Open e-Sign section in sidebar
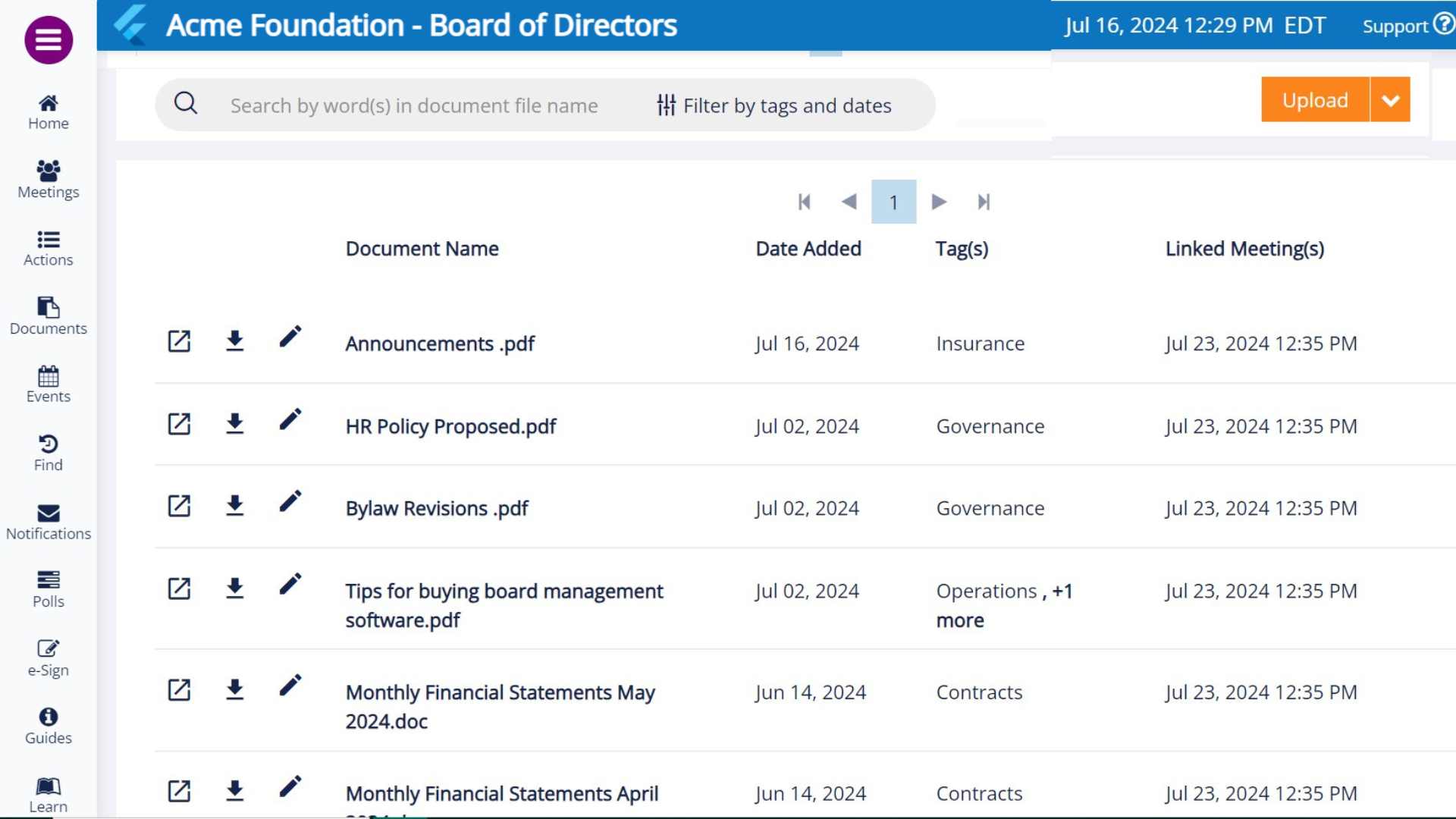This screenshot has width=1456, height=819. pyautogui.click(x=49, y=658)
